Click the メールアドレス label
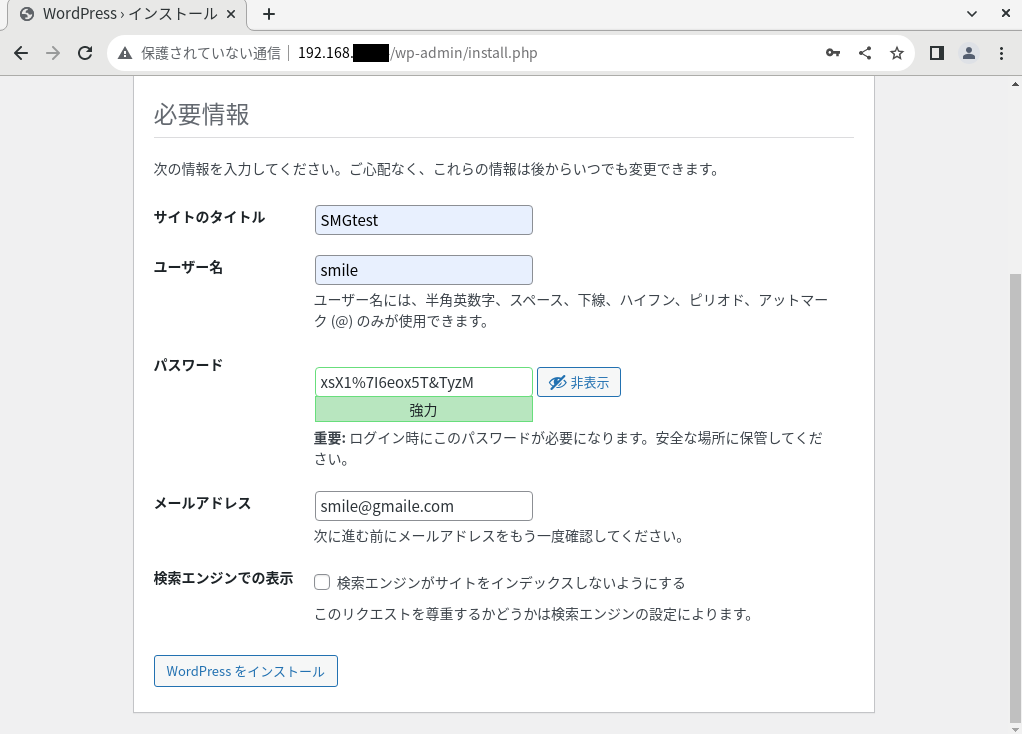1022x734 pixels. (202, 503)
